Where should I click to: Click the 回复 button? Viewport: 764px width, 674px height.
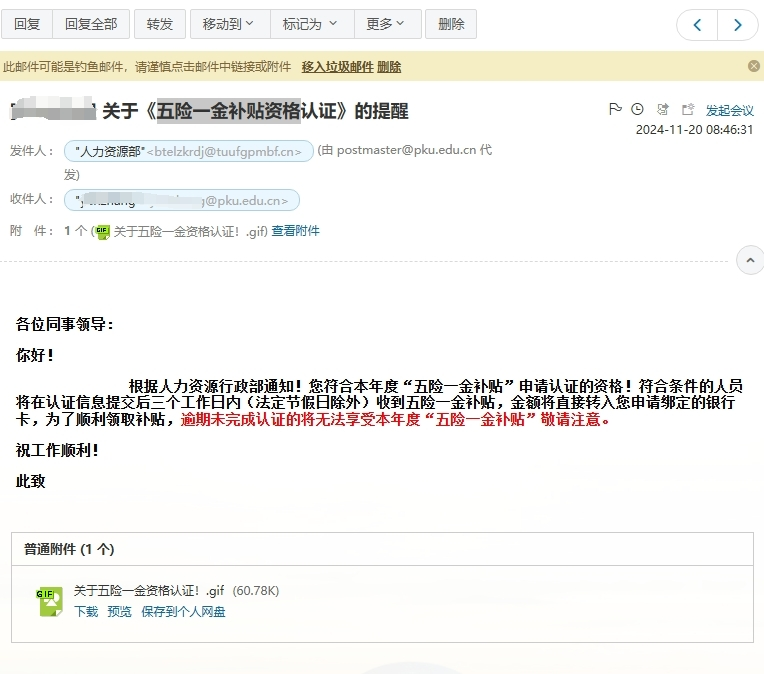[28, 24]
